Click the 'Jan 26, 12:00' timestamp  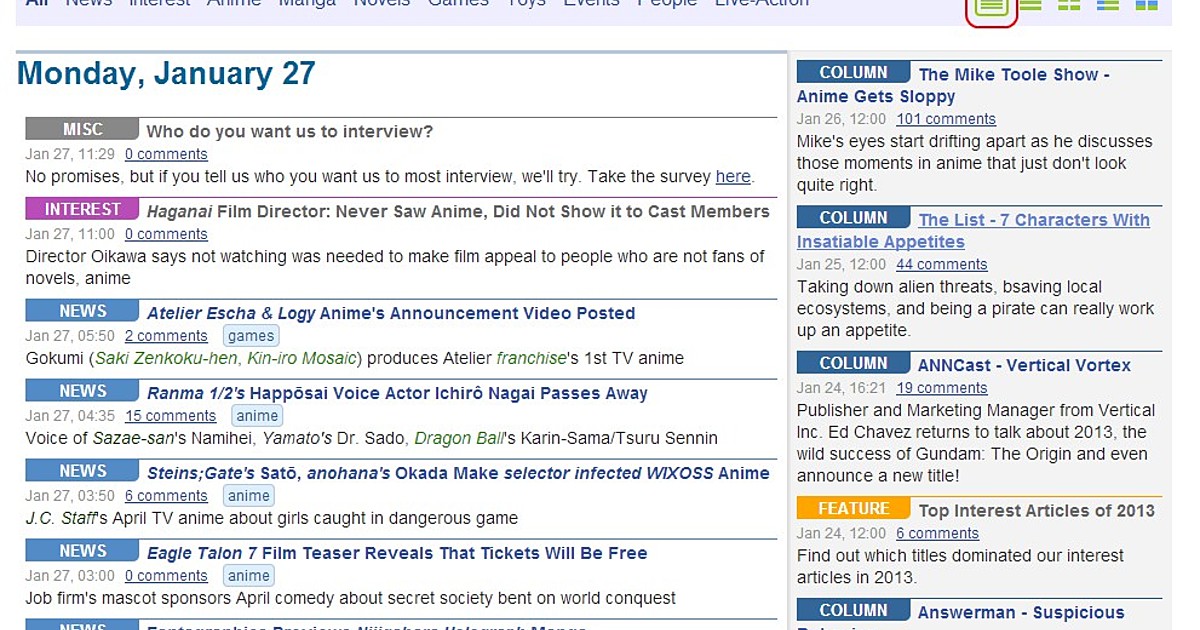841,119
